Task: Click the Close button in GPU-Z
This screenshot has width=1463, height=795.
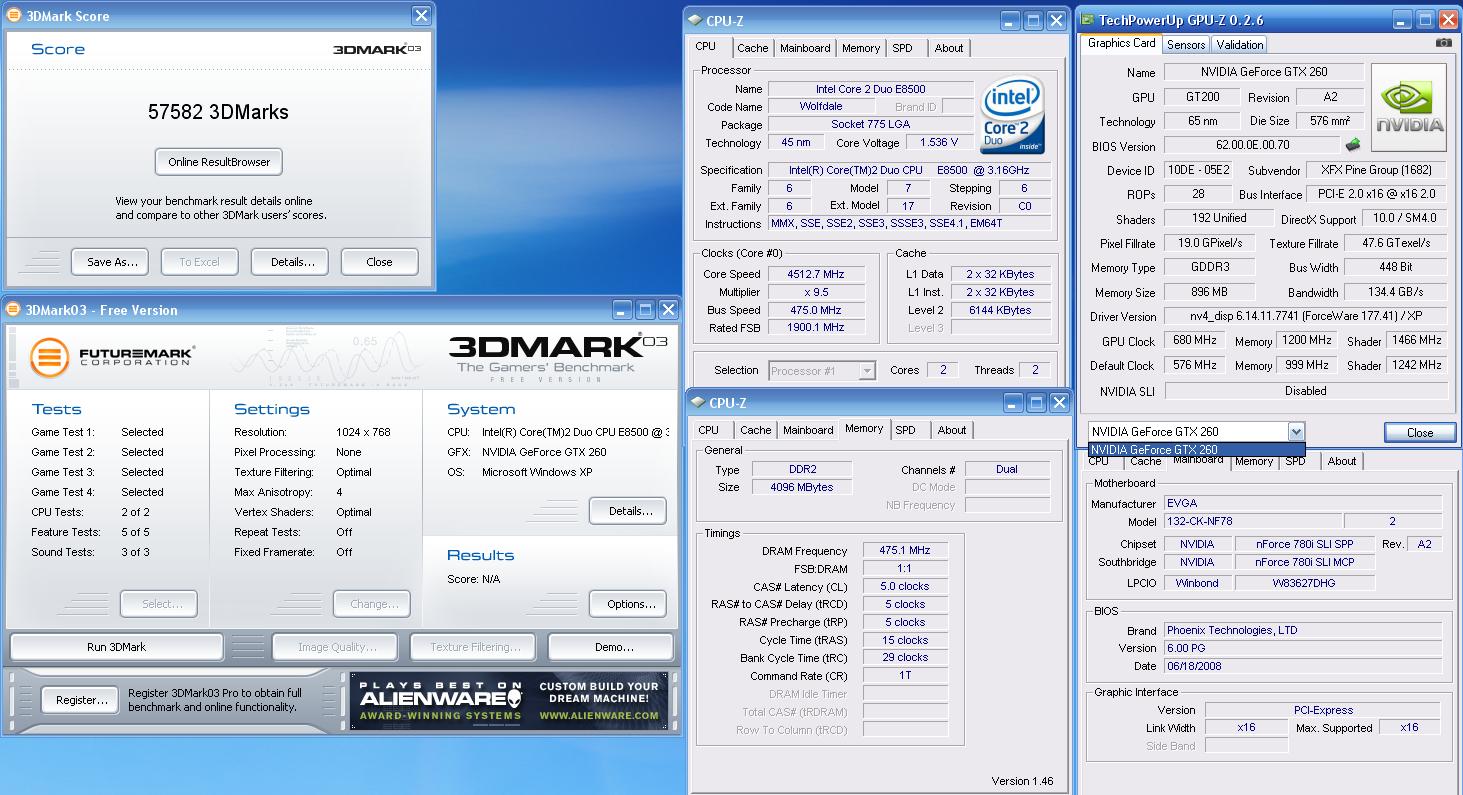Action: pos(1420,433)
